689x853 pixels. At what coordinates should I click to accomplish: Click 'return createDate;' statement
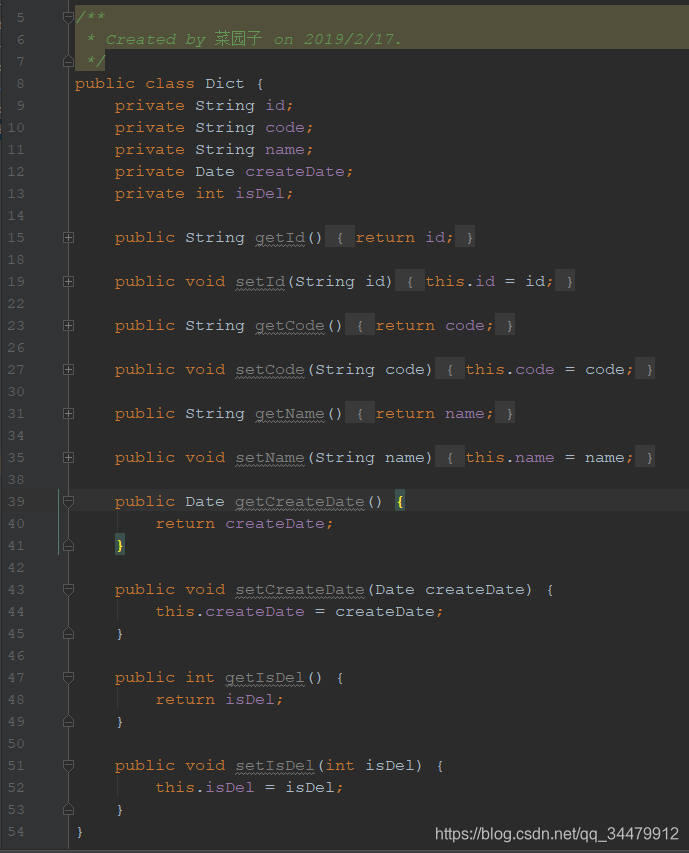(x=244, y=524)
